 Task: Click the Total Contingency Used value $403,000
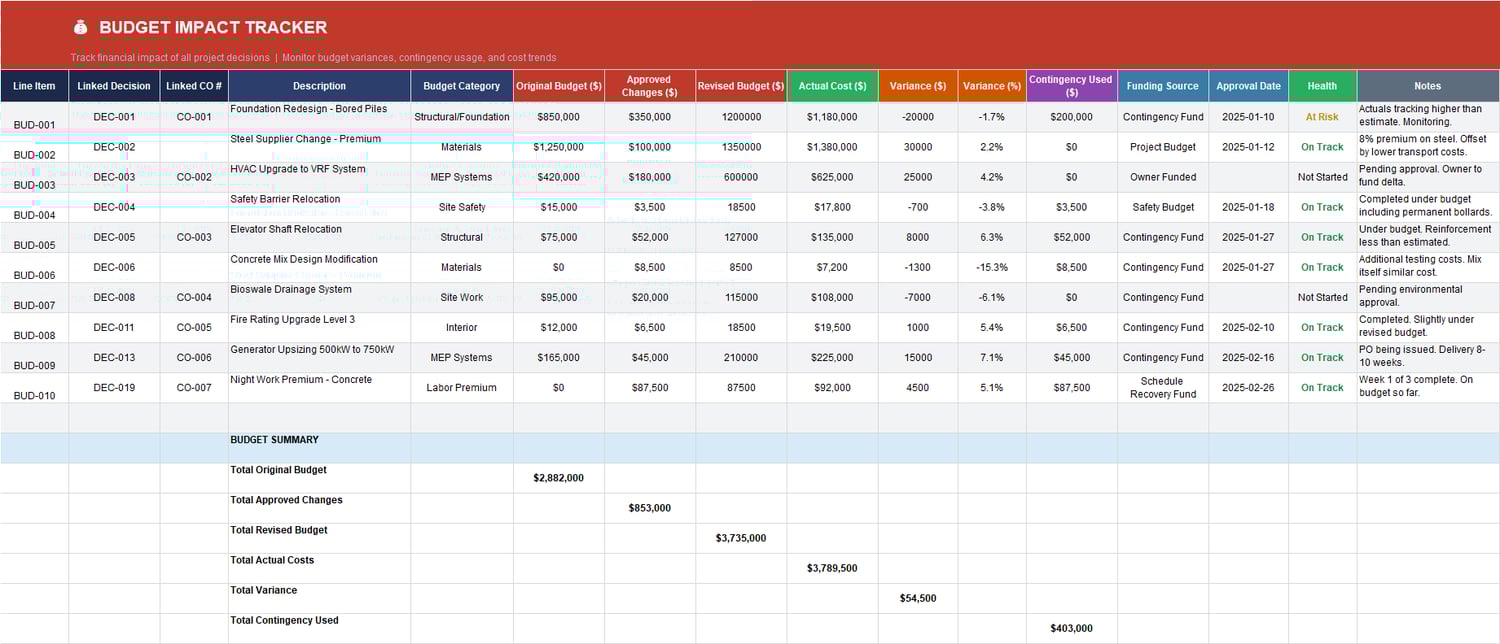click(1070, 627)
